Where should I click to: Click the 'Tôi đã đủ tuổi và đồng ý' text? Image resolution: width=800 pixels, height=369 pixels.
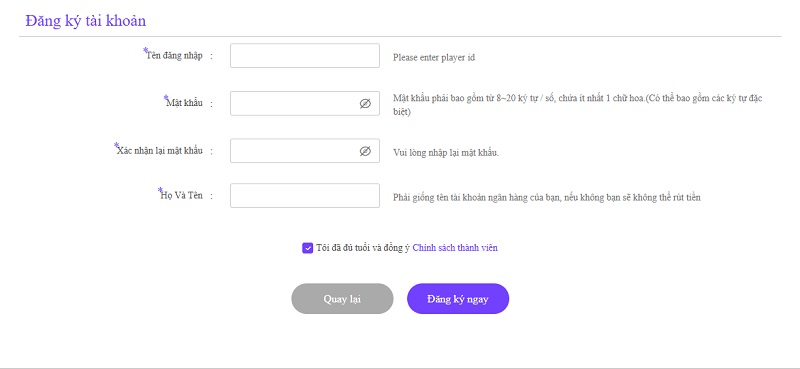tap(363, 248)
